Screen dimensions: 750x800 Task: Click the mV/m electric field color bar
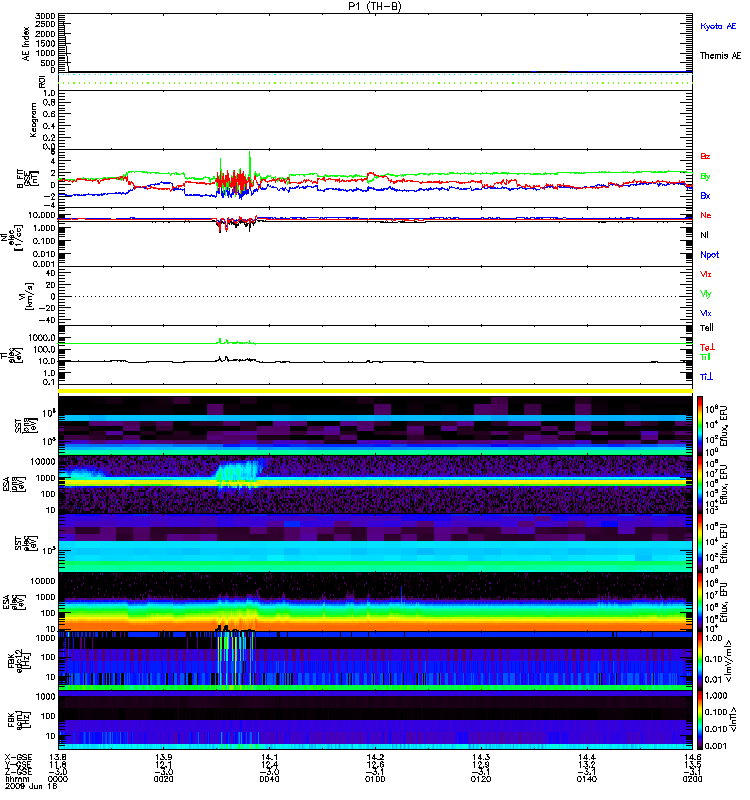700,661
